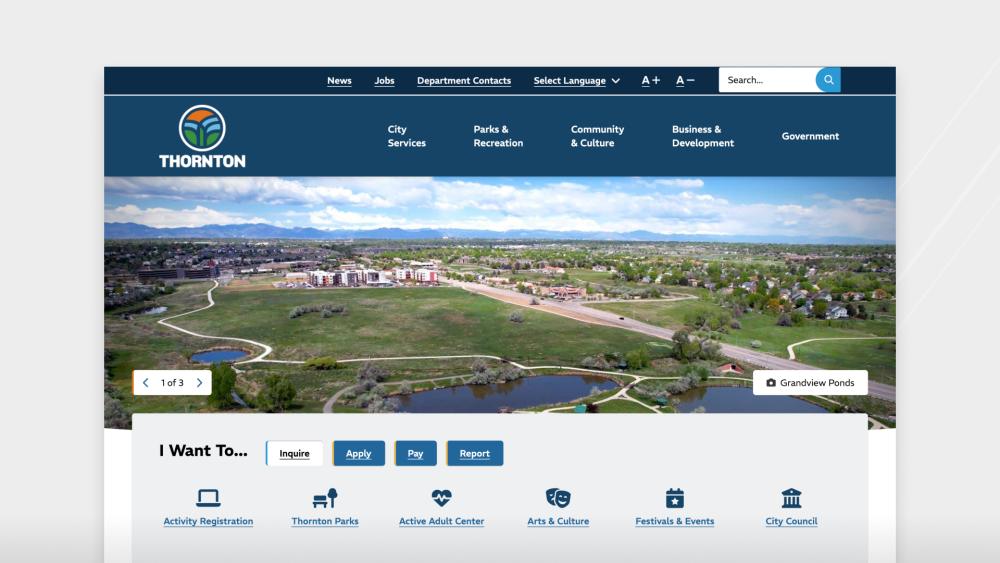Click the laptop Activity Registration icon
This screenshot has height=563, width=1000.
[208, 498]
